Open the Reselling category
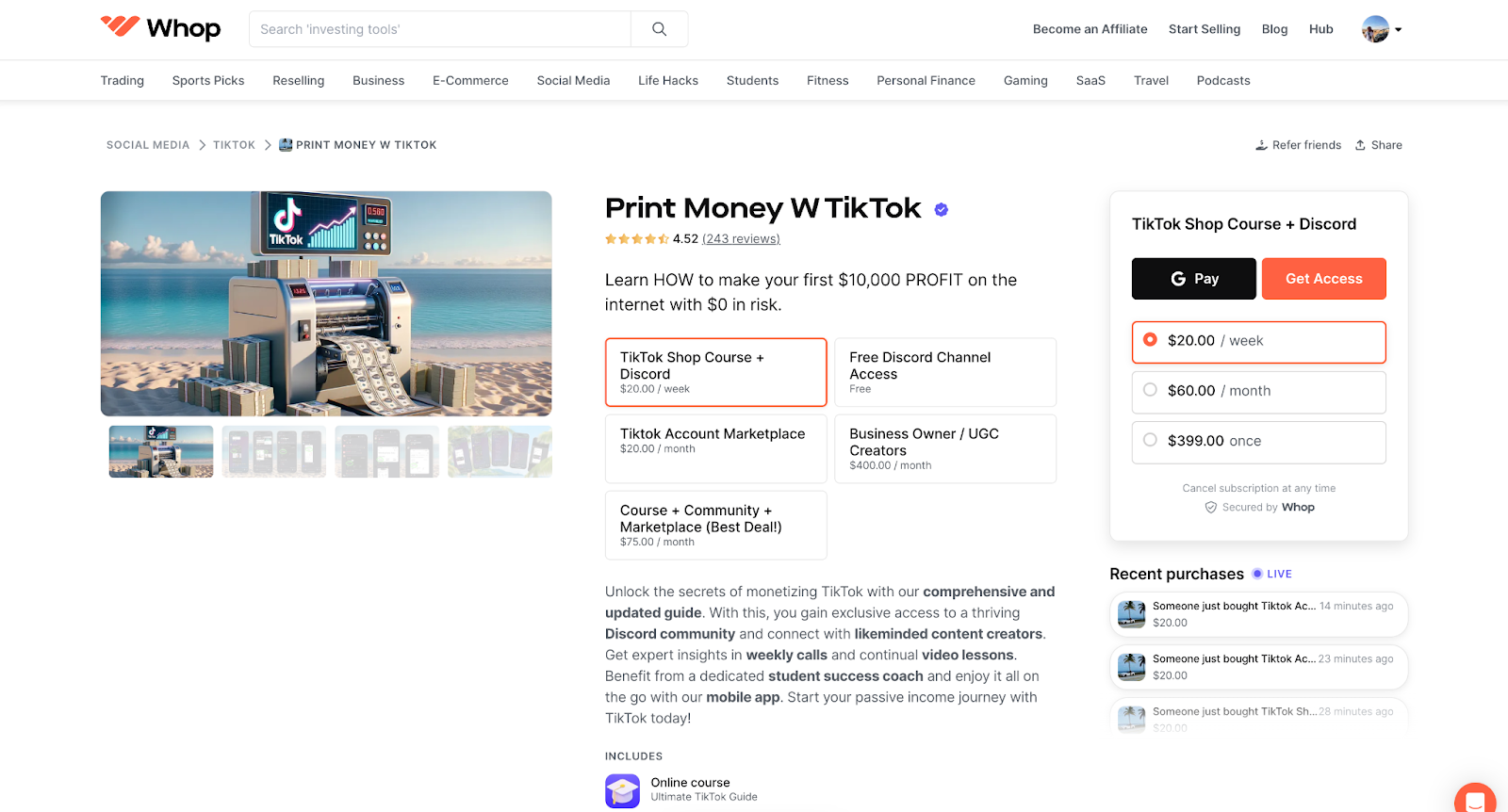Viewport: 1508px width, 812px height. pos(299,81)
